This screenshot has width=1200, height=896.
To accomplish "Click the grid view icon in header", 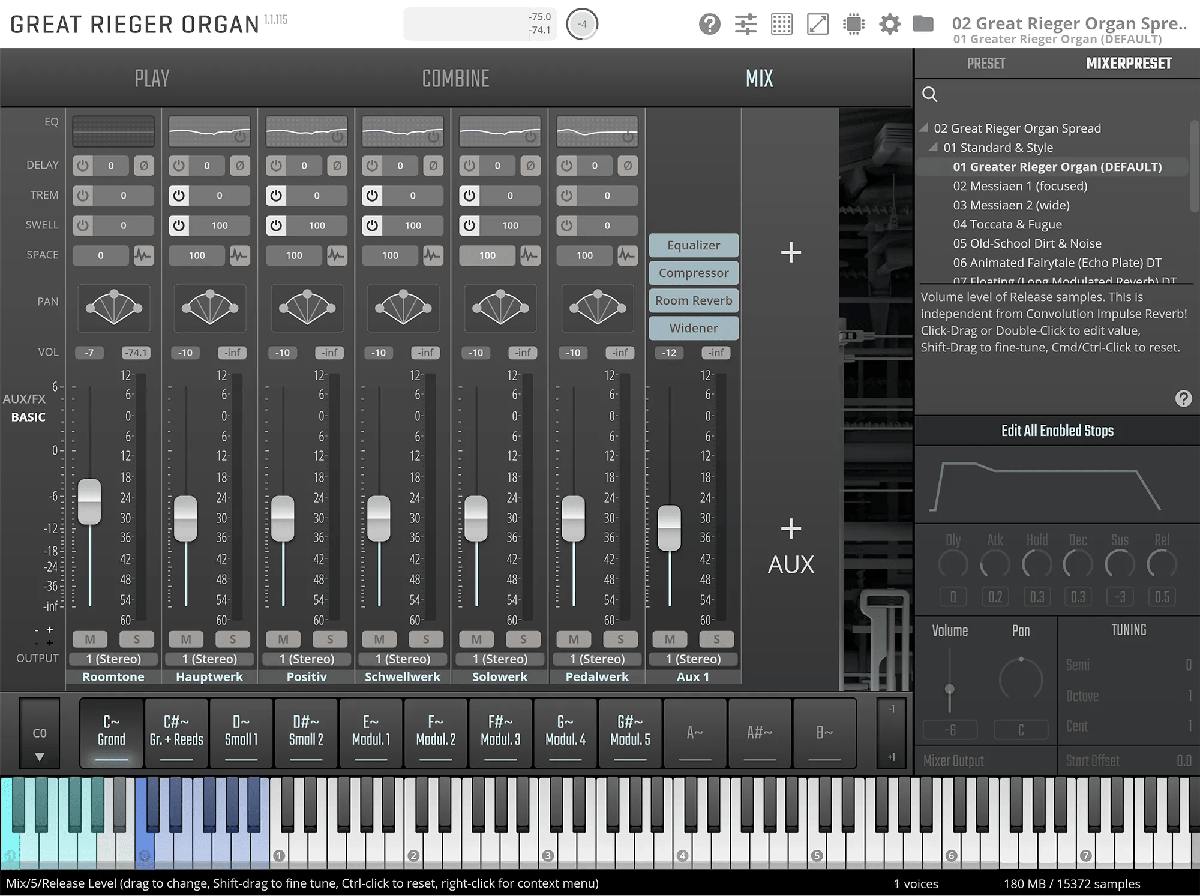I will coord(782,24).
